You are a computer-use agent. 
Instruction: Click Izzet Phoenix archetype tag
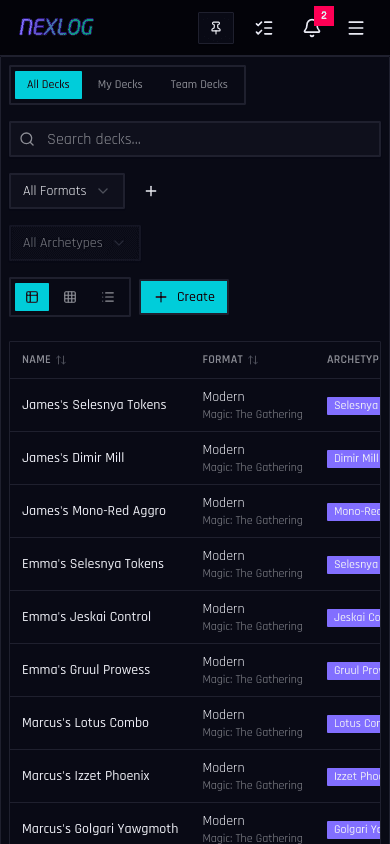353,776
